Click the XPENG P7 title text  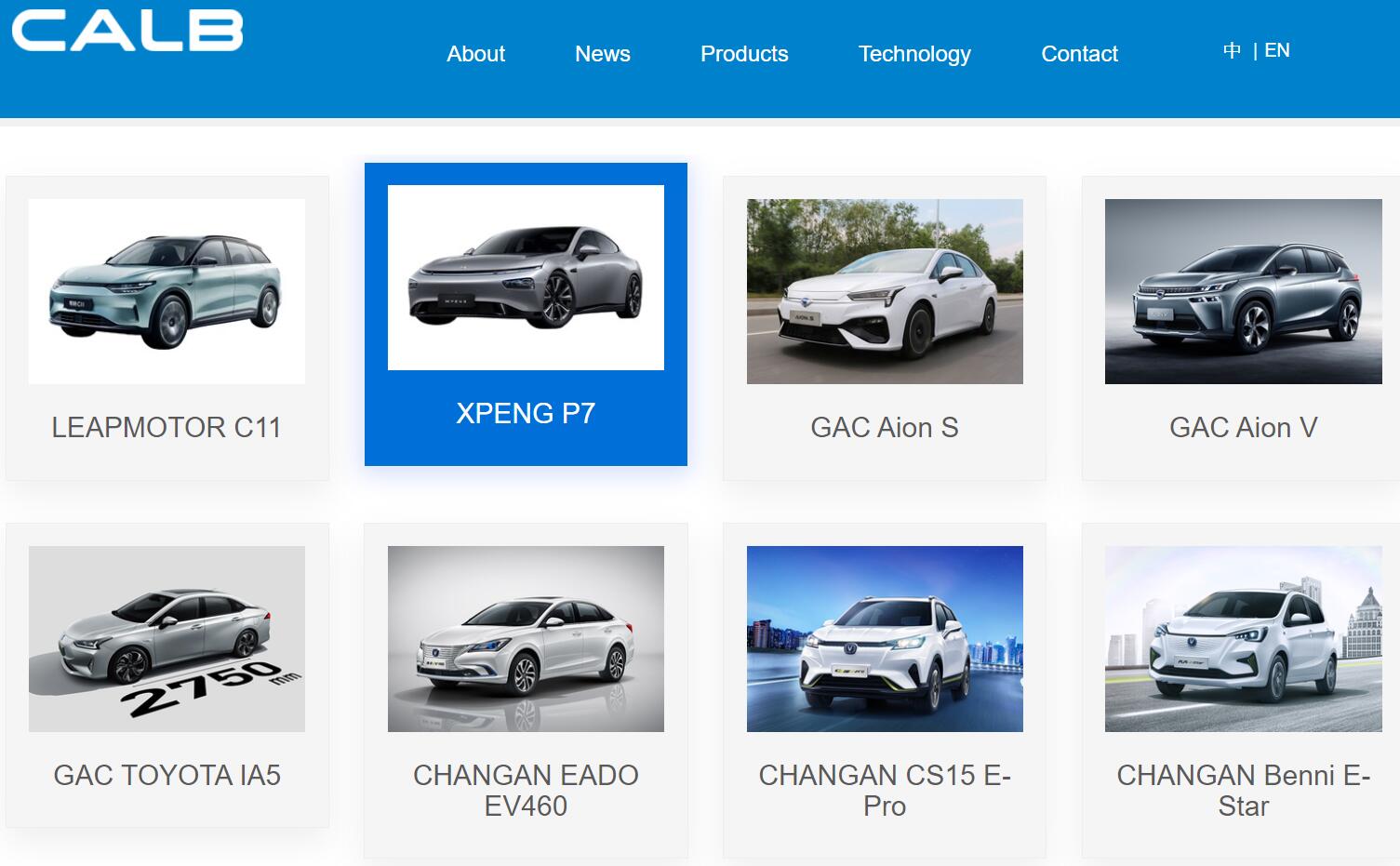point(526,413)
